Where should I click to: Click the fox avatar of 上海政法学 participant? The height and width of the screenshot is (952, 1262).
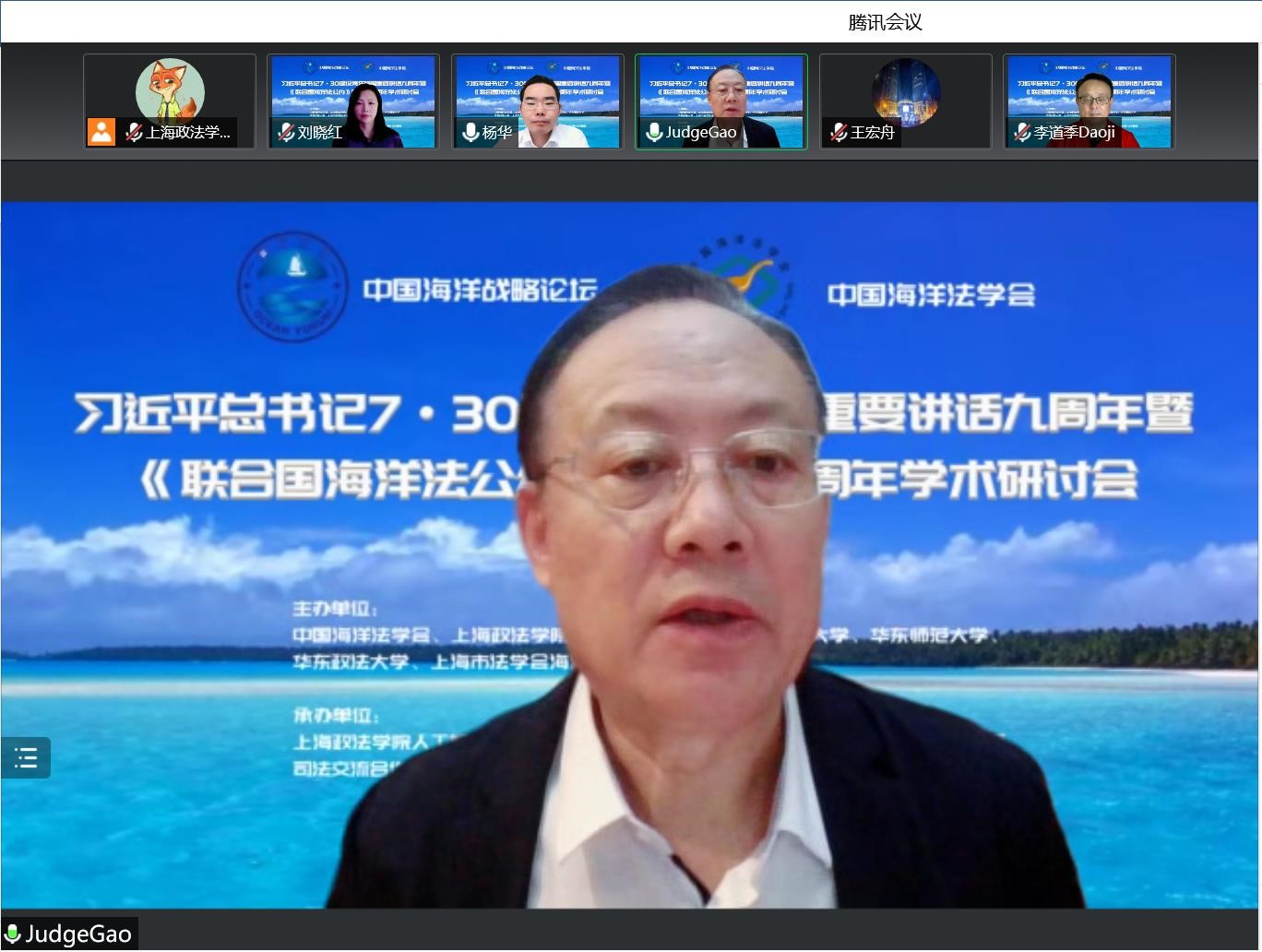170,89
